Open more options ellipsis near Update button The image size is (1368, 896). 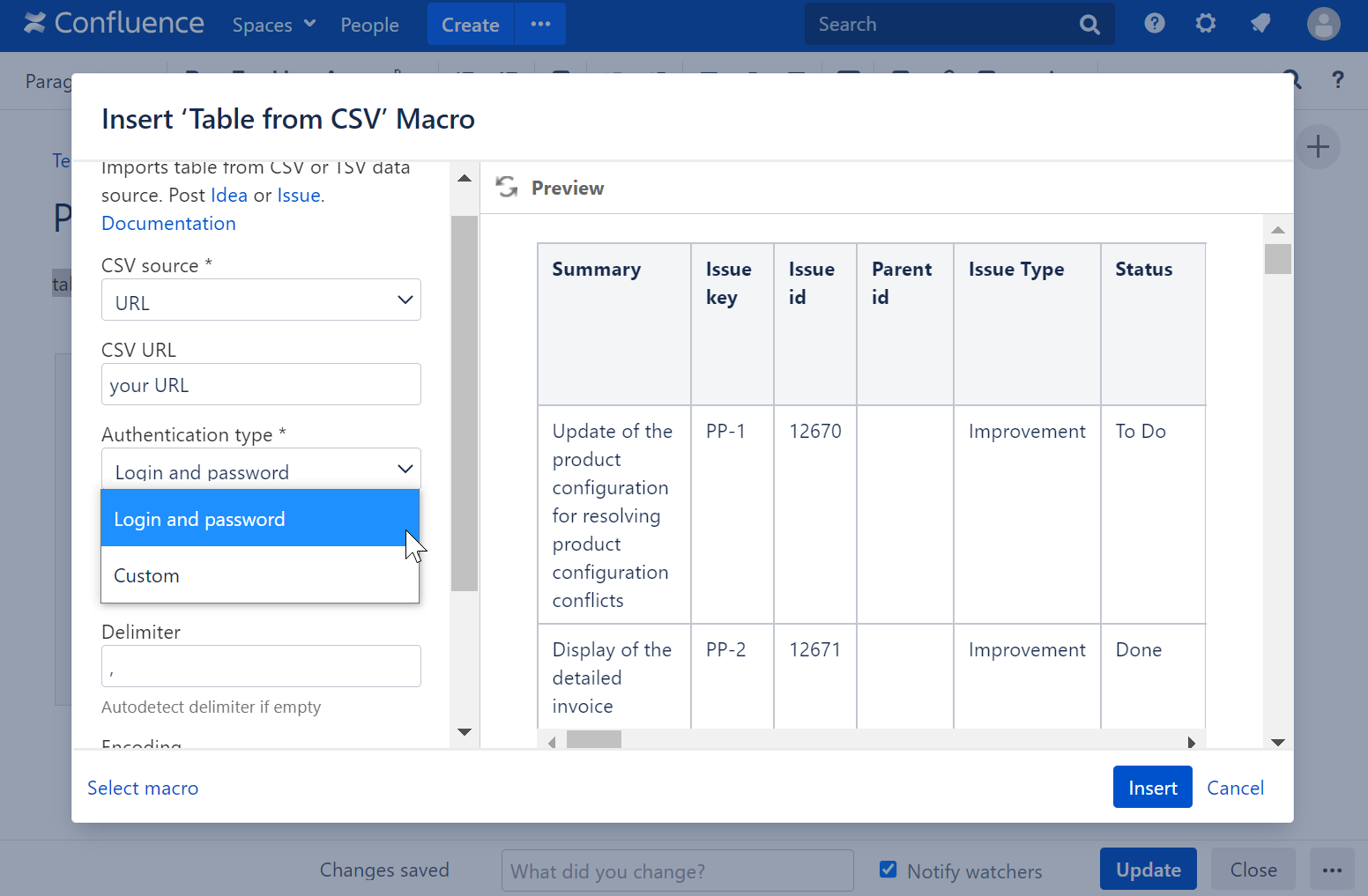[1332, 870]
